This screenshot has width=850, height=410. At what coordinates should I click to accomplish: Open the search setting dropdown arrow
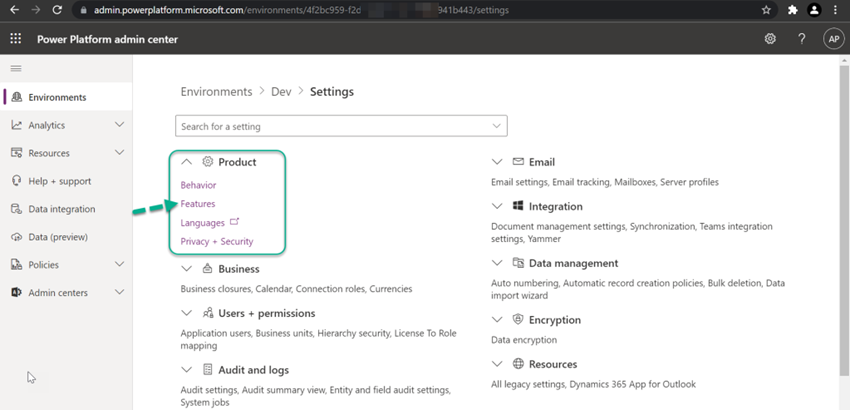pyautogui.click(x=496, y=126)
